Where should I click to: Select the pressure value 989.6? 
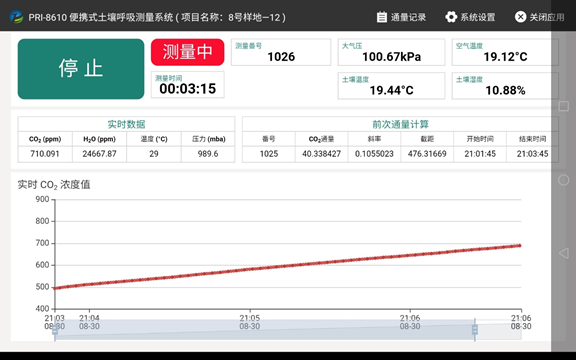(x=208, y=154)
